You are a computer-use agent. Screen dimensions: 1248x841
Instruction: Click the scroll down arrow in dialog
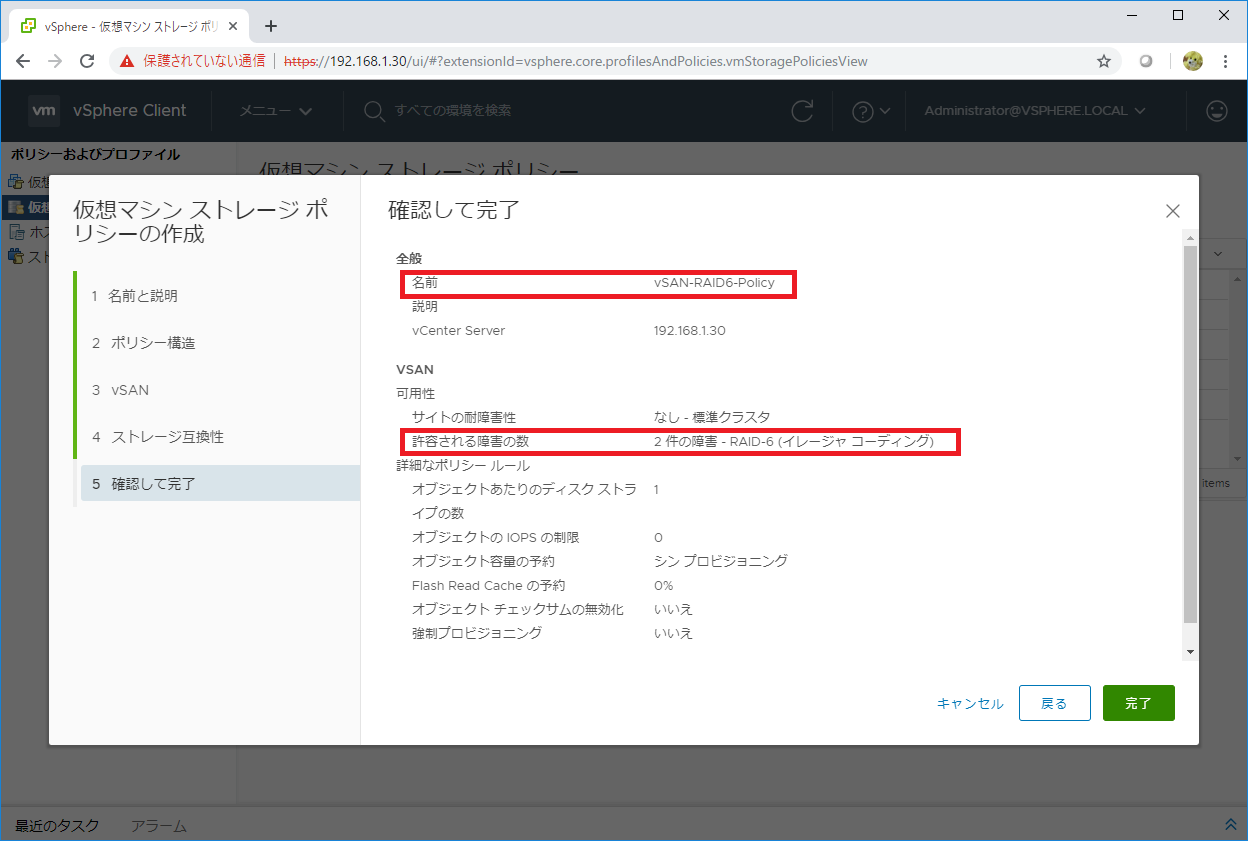point(1190,651)
